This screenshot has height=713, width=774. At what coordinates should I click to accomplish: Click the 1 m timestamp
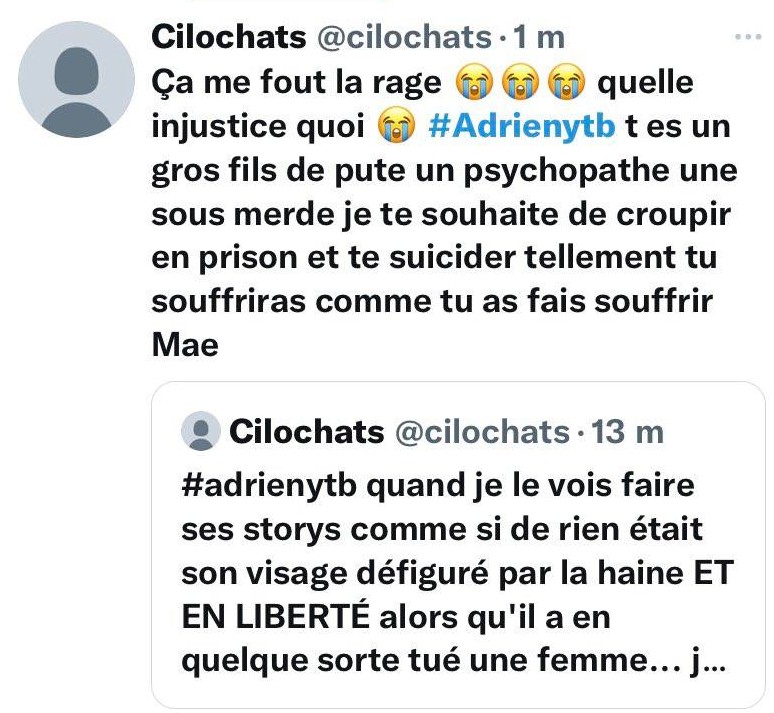pyautogui.click(x=539, y=38)
